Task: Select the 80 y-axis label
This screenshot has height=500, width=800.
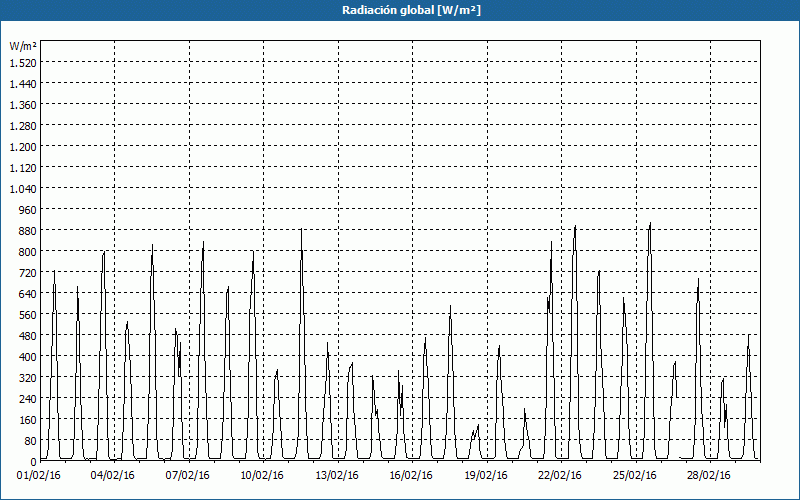Action: (29, 440)
